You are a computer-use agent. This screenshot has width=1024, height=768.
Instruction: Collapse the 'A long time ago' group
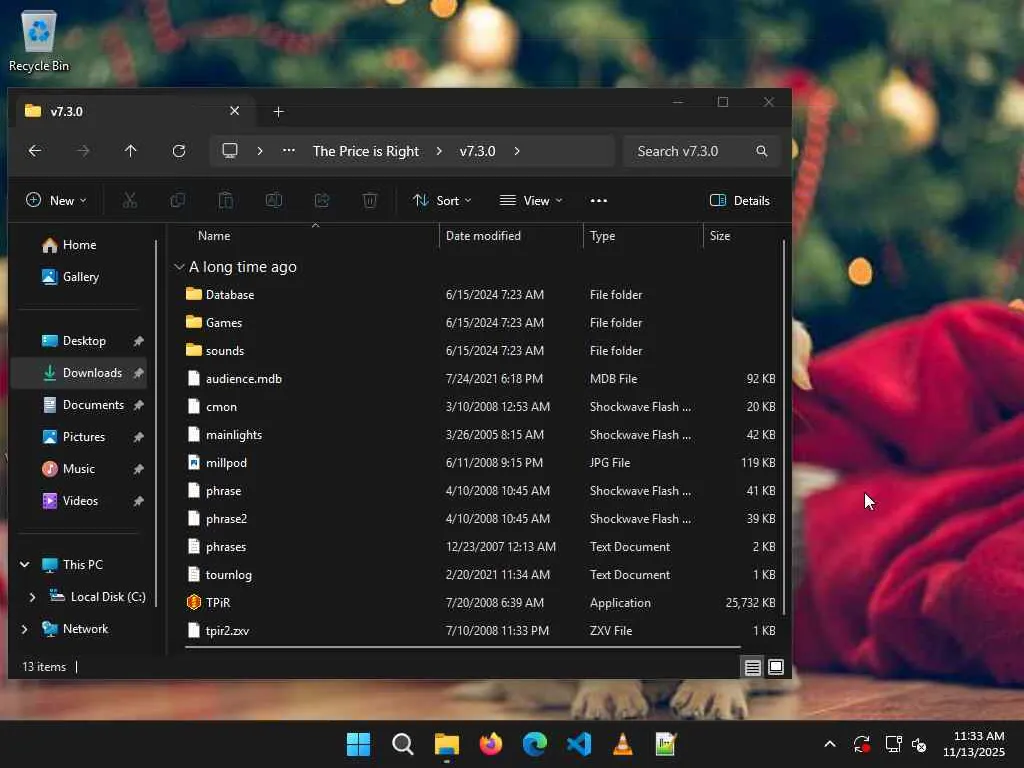[x=179, y=267]
